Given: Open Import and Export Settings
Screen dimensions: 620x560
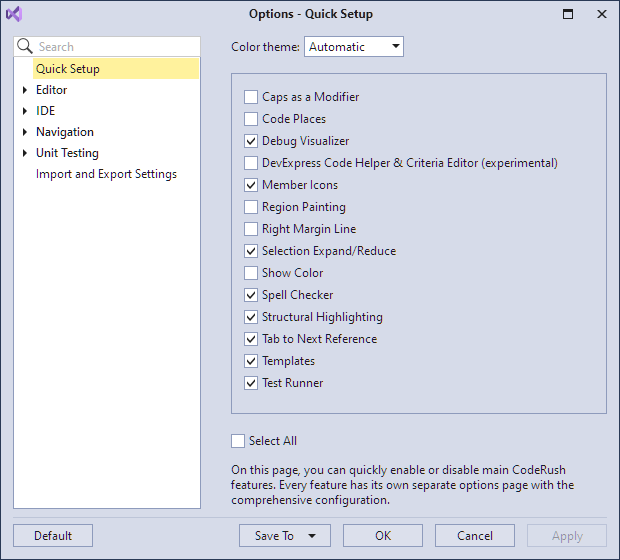Looking at the screenshot, I should tap(106, 174).
